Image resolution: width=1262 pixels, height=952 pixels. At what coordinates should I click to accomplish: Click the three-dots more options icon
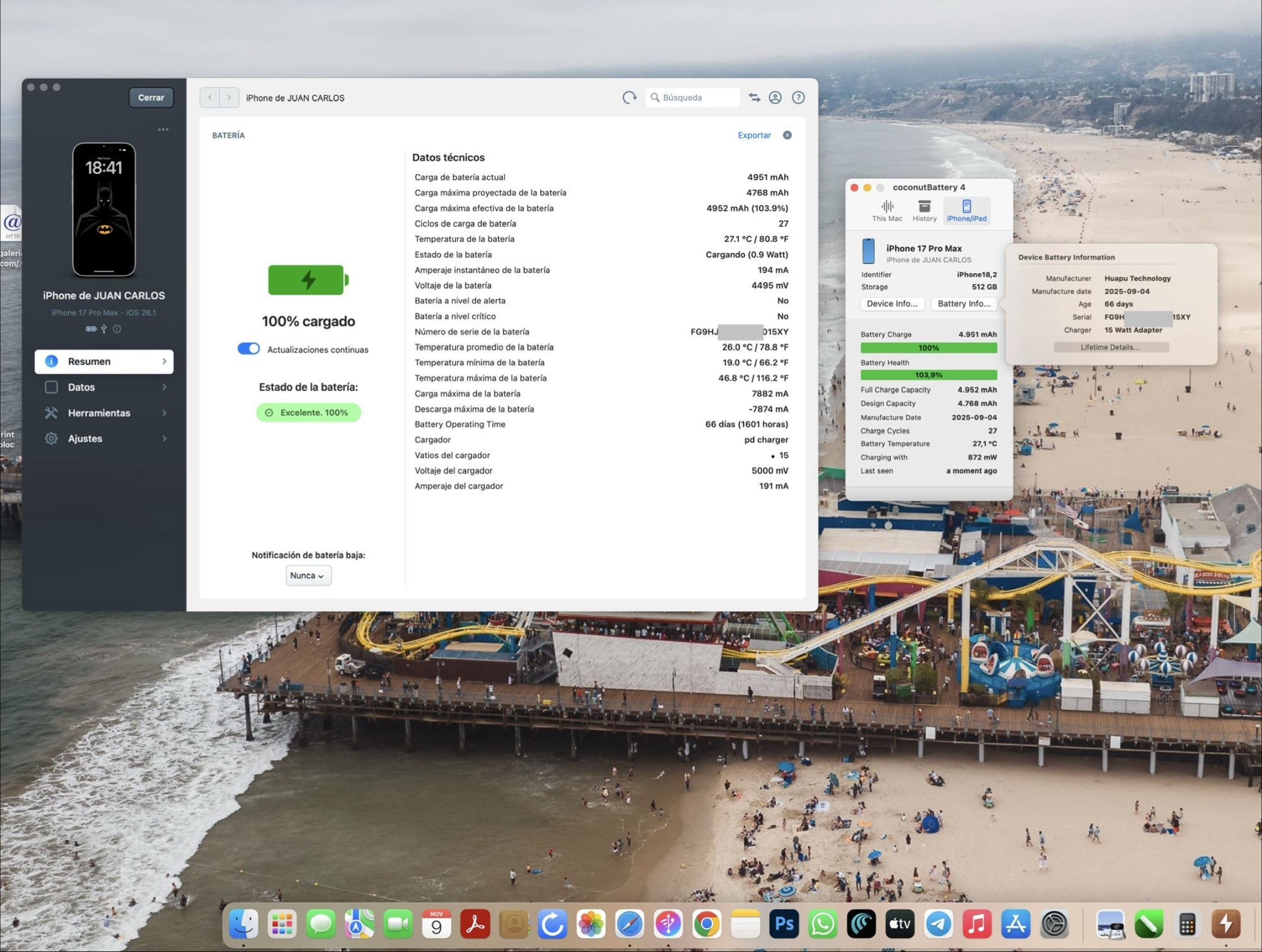click(x=163, y=129)
